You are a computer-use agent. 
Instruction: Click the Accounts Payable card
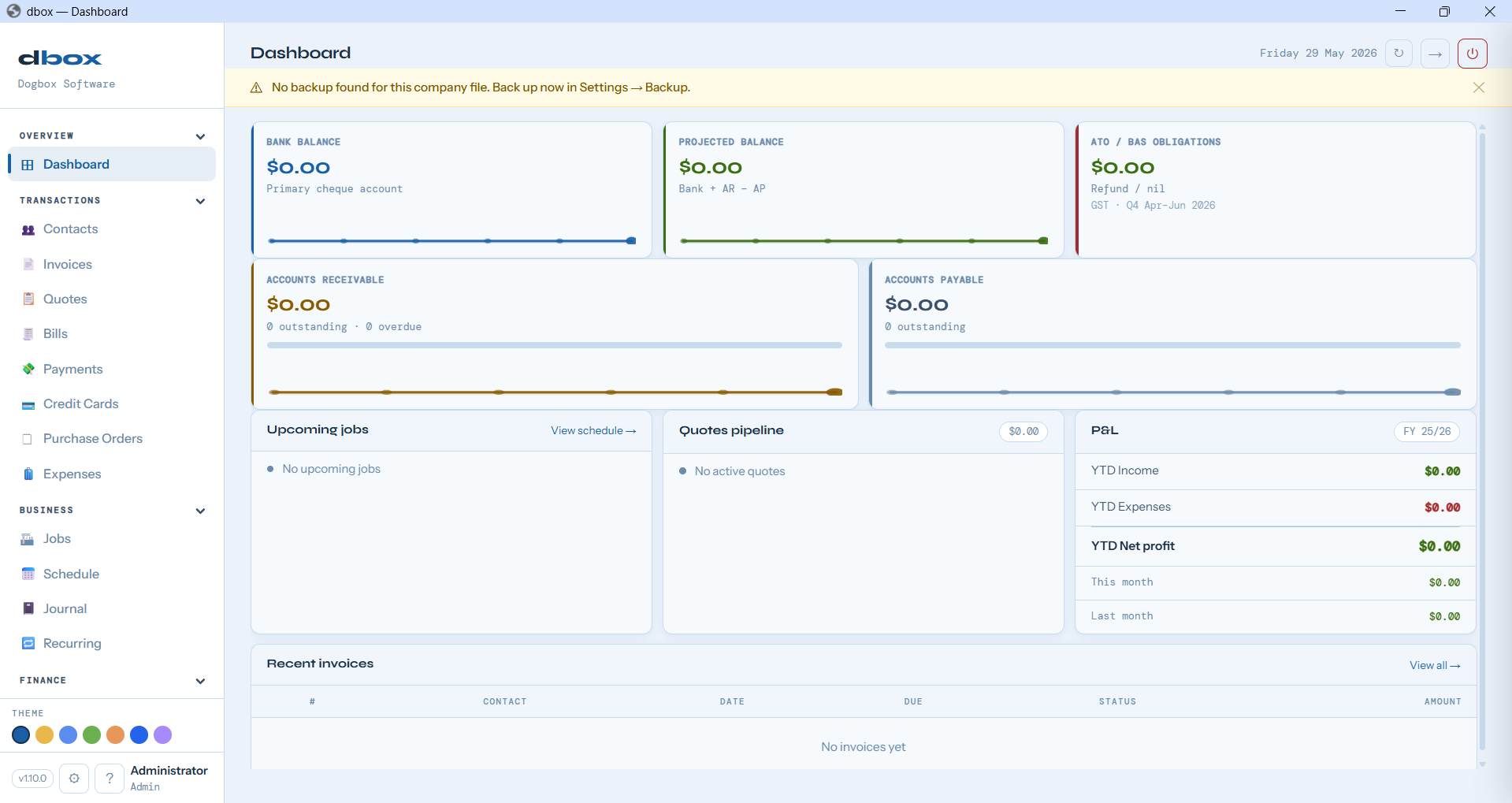[x=1172, y=334]
